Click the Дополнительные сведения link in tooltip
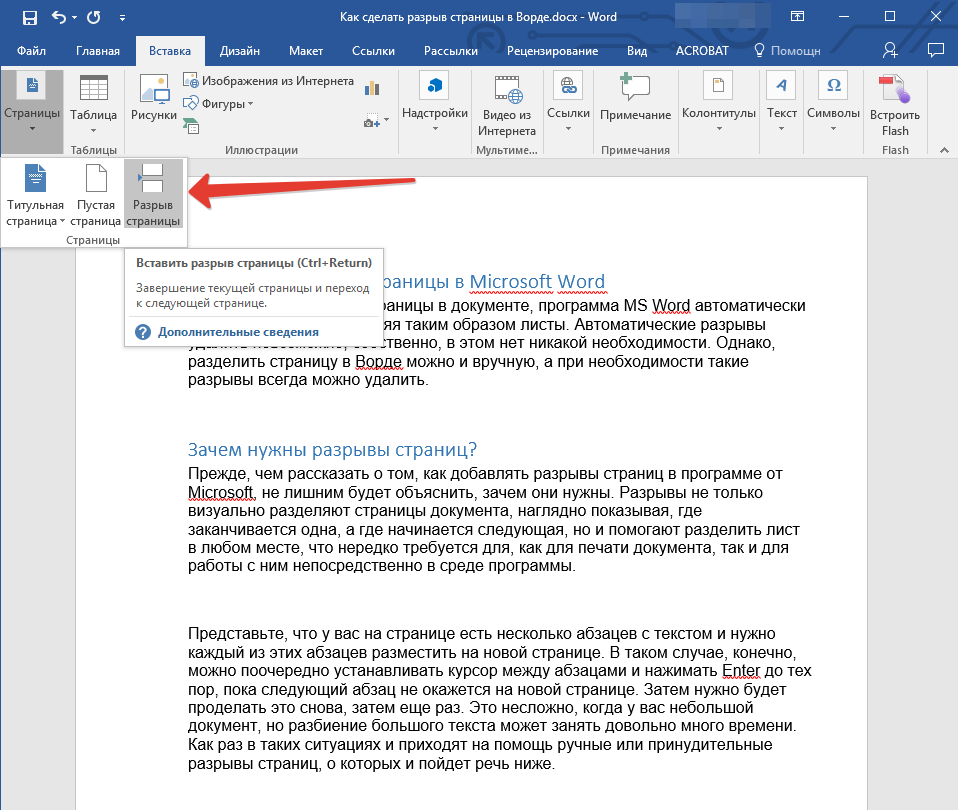 [237, 332]
